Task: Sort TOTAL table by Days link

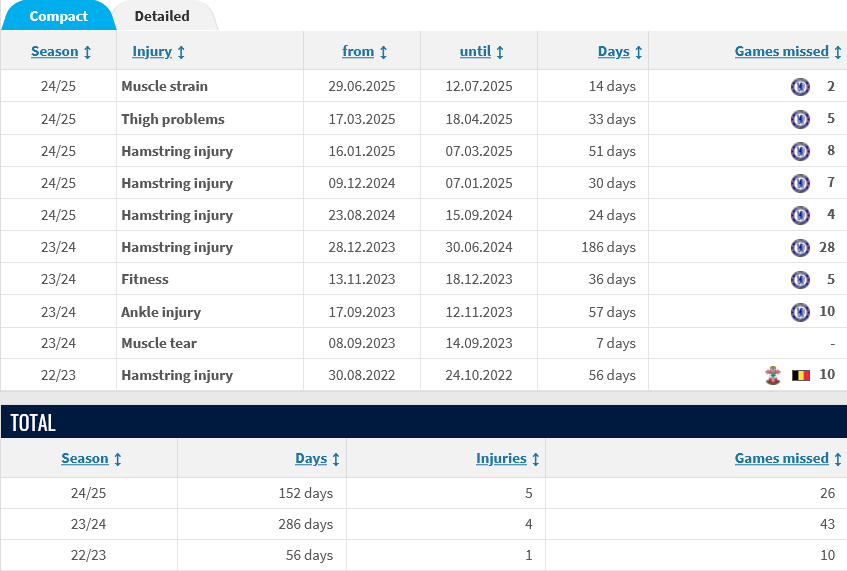Action: (x=311, y=458)
